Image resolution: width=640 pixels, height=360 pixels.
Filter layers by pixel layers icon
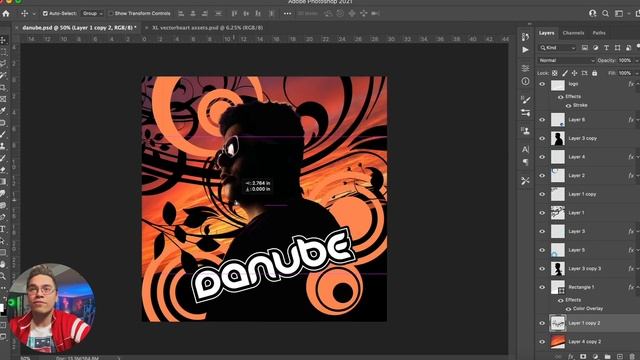click(585, 48)
